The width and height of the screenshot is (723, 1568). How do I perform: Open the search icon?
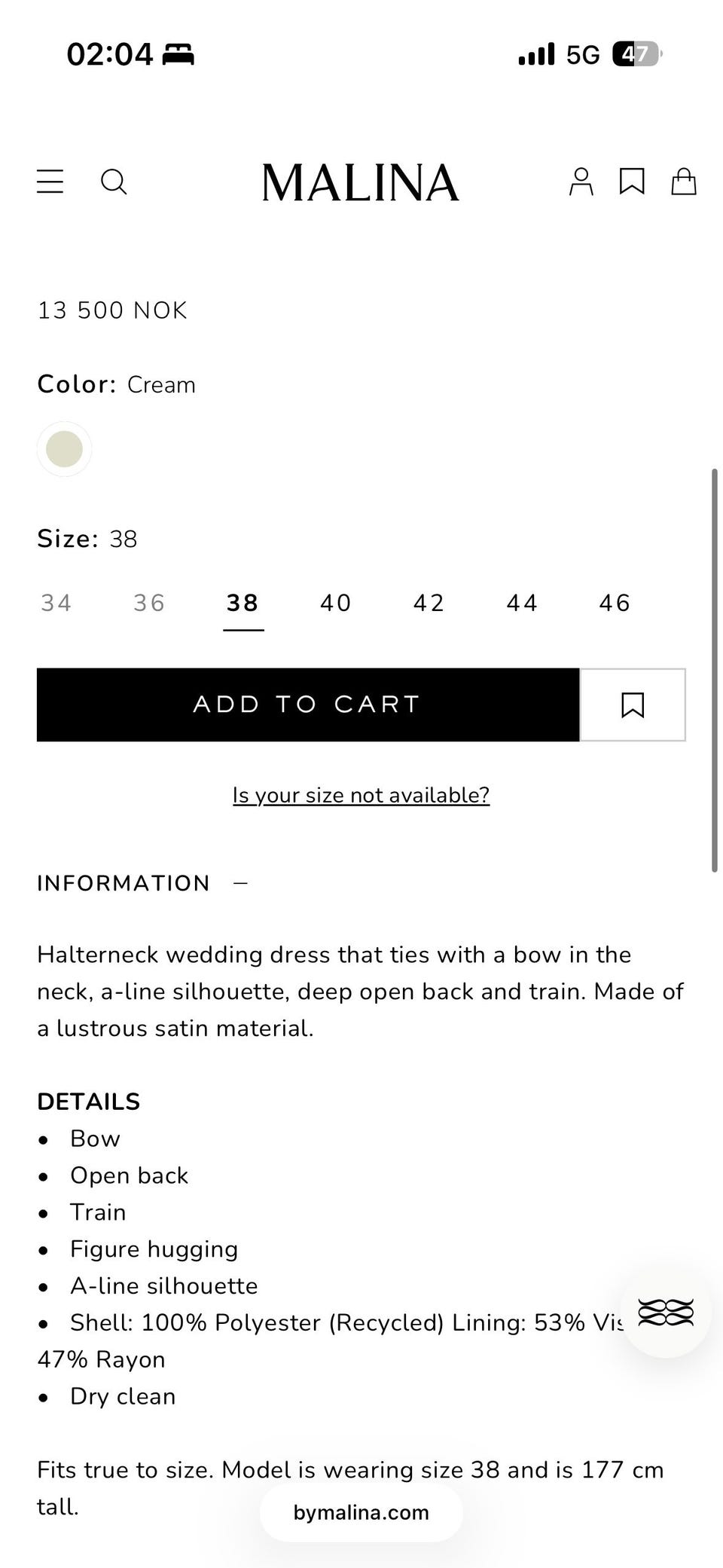pos(114,182)
